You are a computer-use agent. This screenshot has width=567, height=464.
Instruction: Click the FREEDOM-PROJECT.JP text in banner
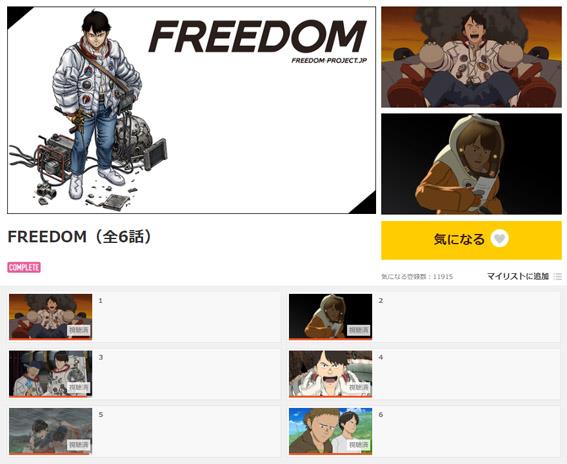329,60
